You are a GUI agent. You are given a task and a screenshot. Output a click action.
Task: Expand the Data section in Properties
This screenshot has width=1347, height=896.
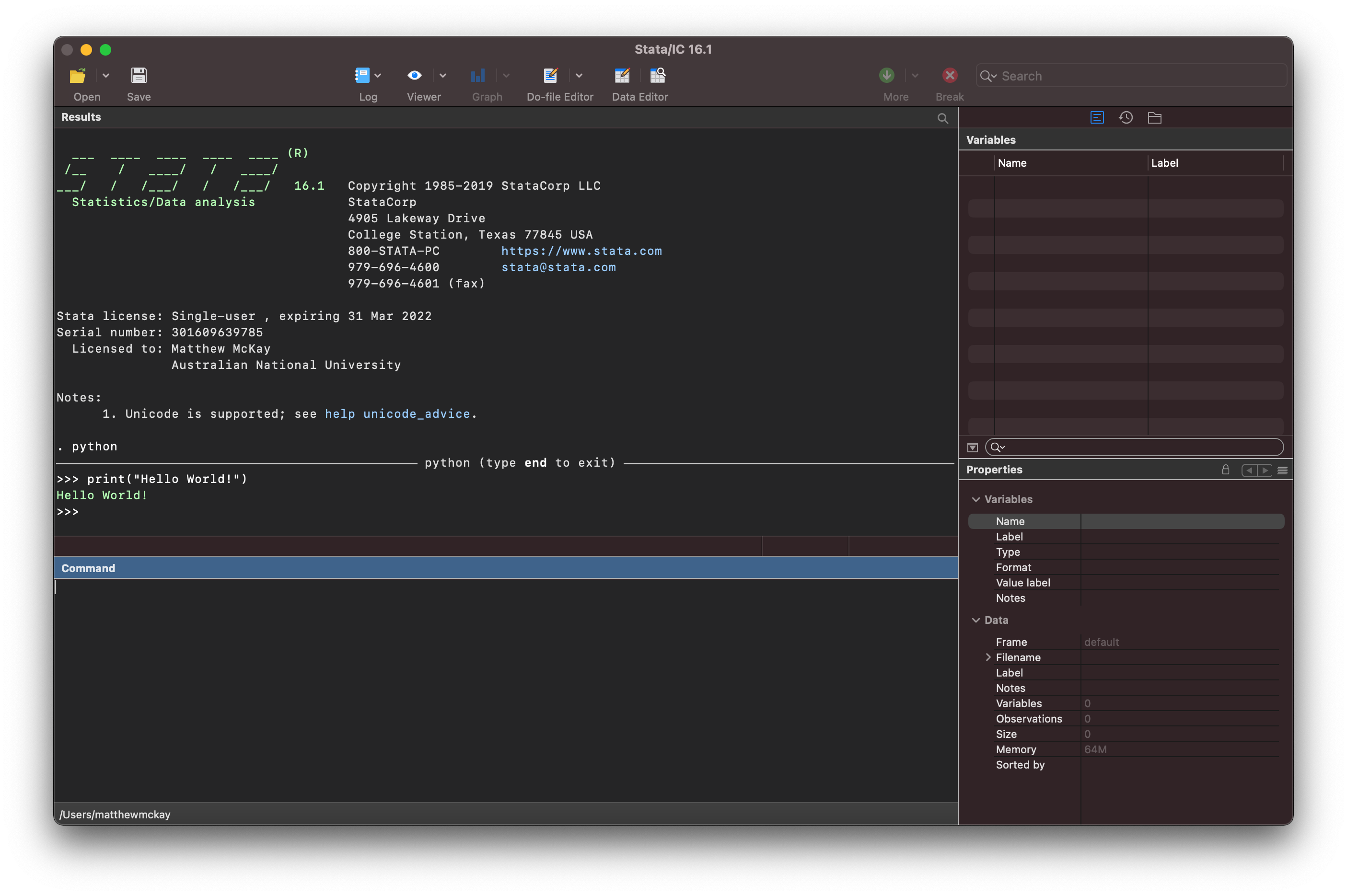tap(976, 618)
